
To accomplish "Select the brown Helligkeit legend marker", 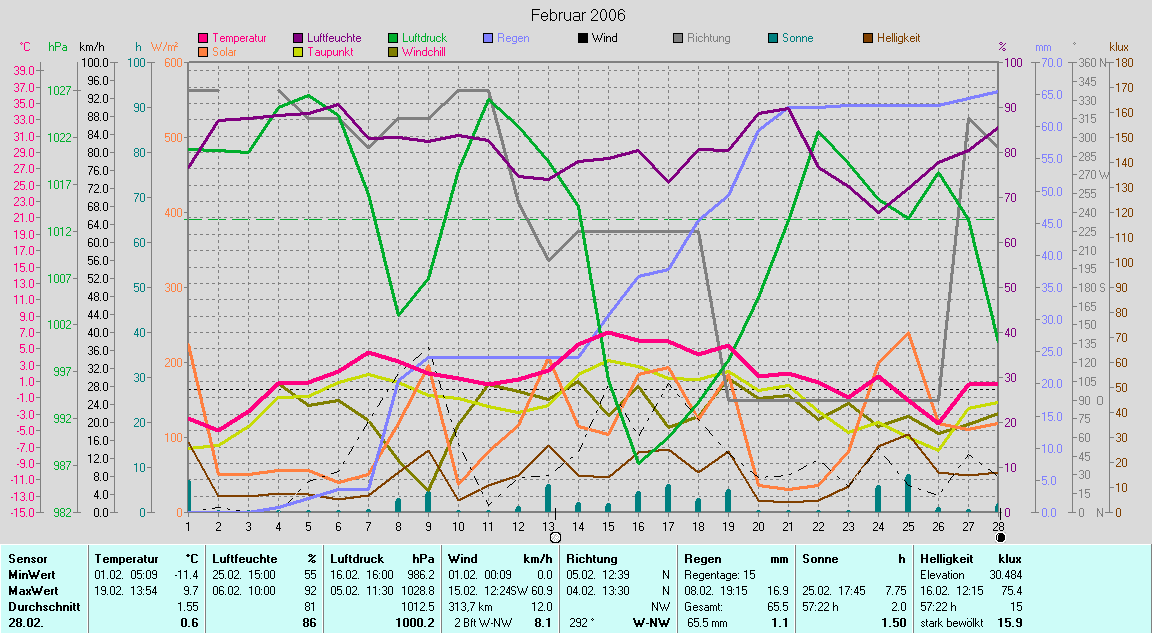I will [x=867, y=38].
